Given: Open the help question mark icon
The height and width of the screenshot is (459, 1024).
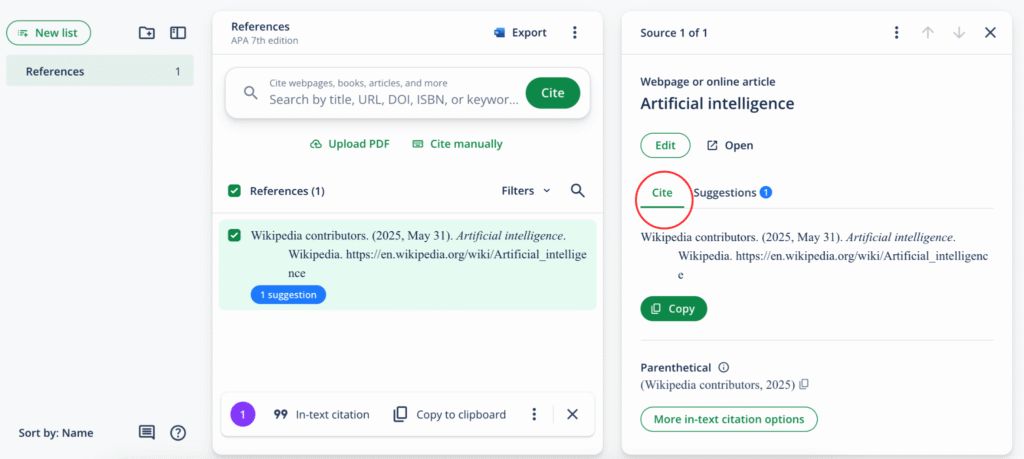Looking at the screenshot, I should click(178, 432).
